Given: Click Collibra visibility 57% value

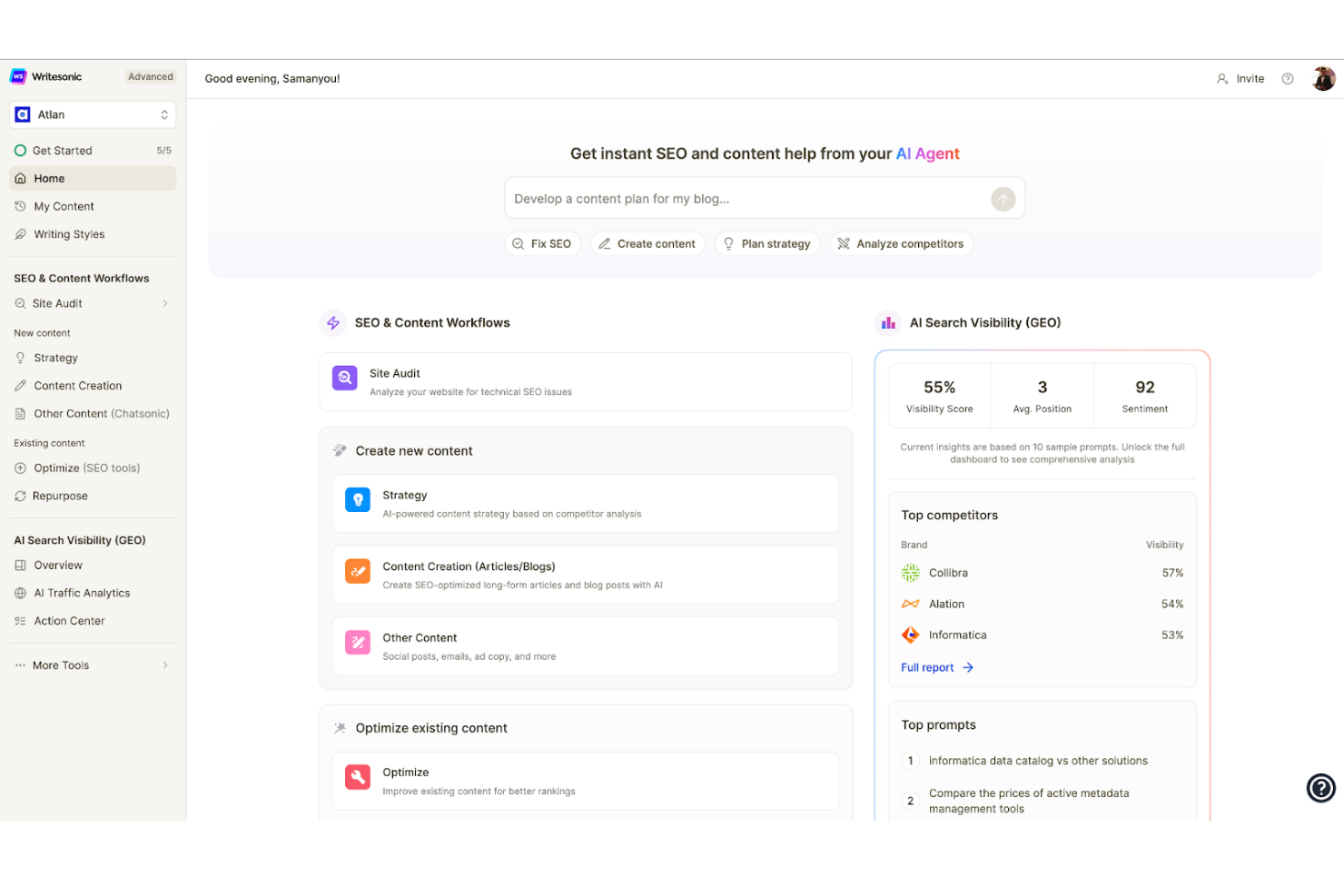Looking at the screenshot, I should pos(1172,573).
